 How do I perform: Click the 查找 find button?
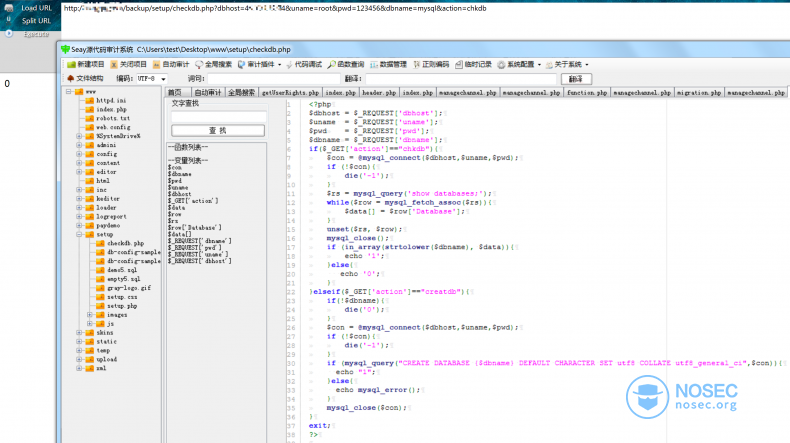pyautogui.click(x=218, y=131)
